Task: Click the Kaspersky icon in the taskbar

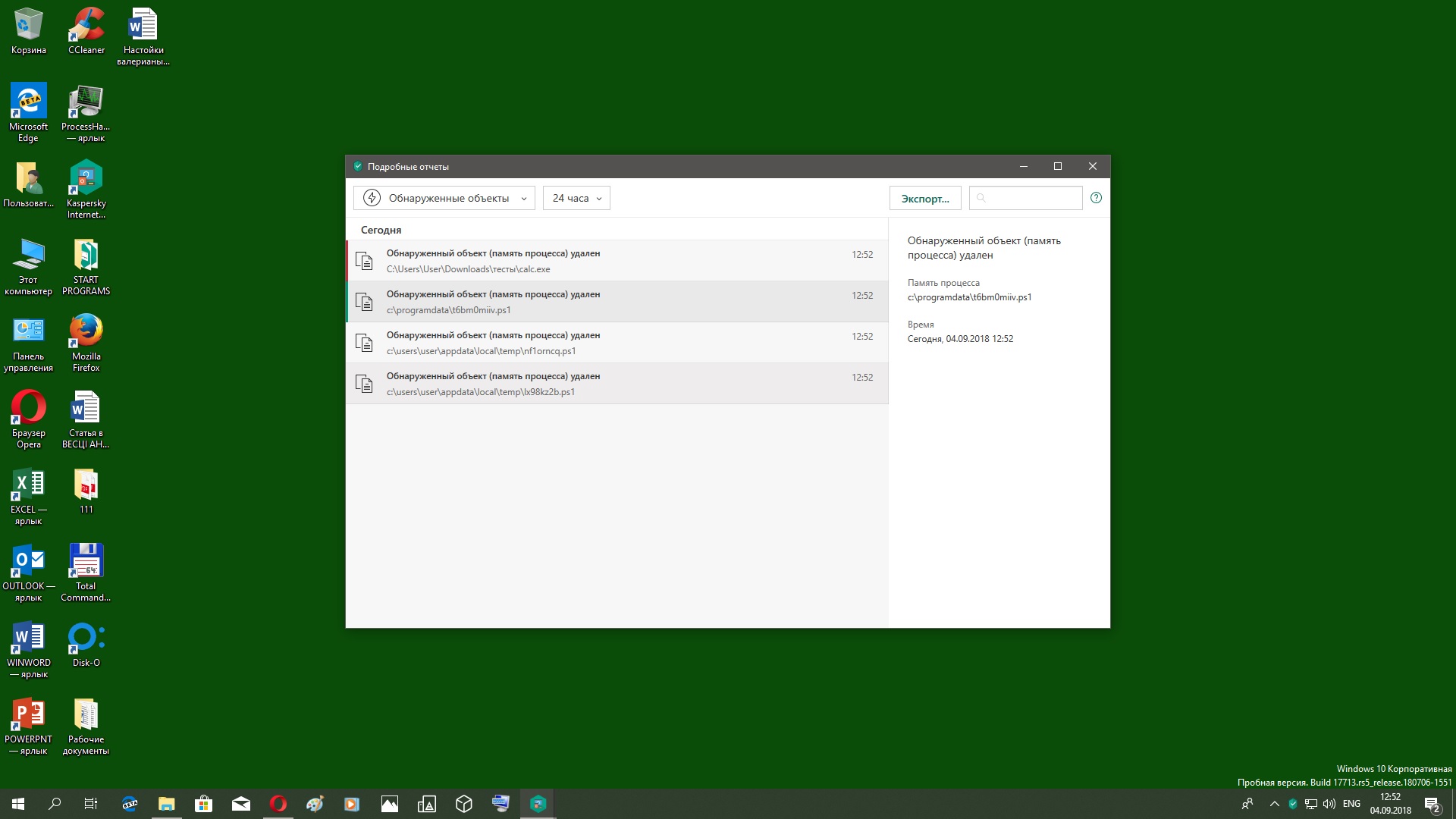Action: point(538,804)
